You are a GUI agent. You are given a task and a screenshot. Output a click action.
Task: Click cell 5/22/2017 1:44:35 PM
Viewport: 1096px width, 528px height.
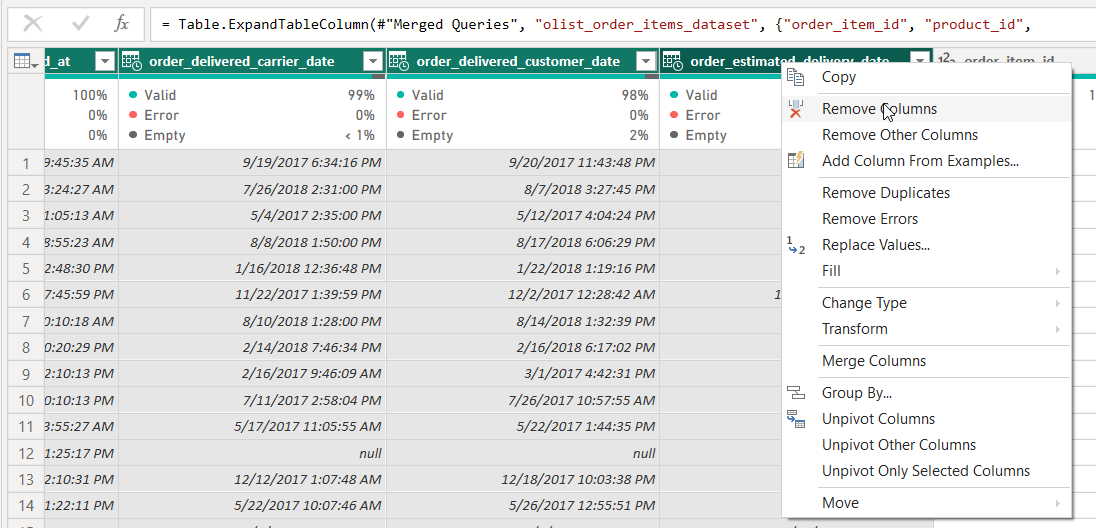point(523,427)
